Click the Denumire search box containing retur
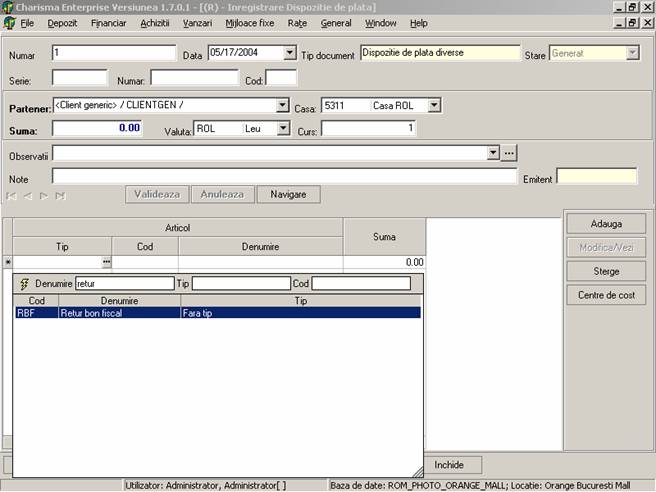656x492 pixels. click(125, 284)
